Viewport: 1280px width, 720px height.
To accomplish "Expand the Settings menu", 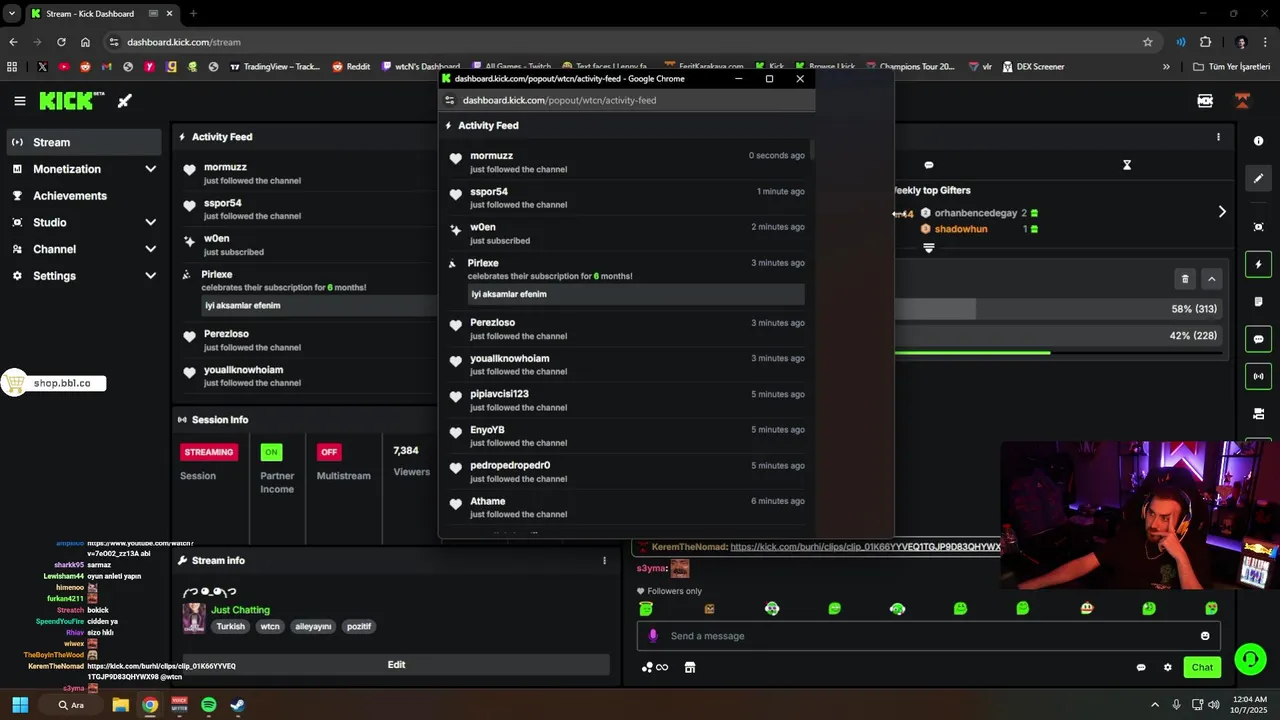I will pyautogui.click(x=84, y=276).
